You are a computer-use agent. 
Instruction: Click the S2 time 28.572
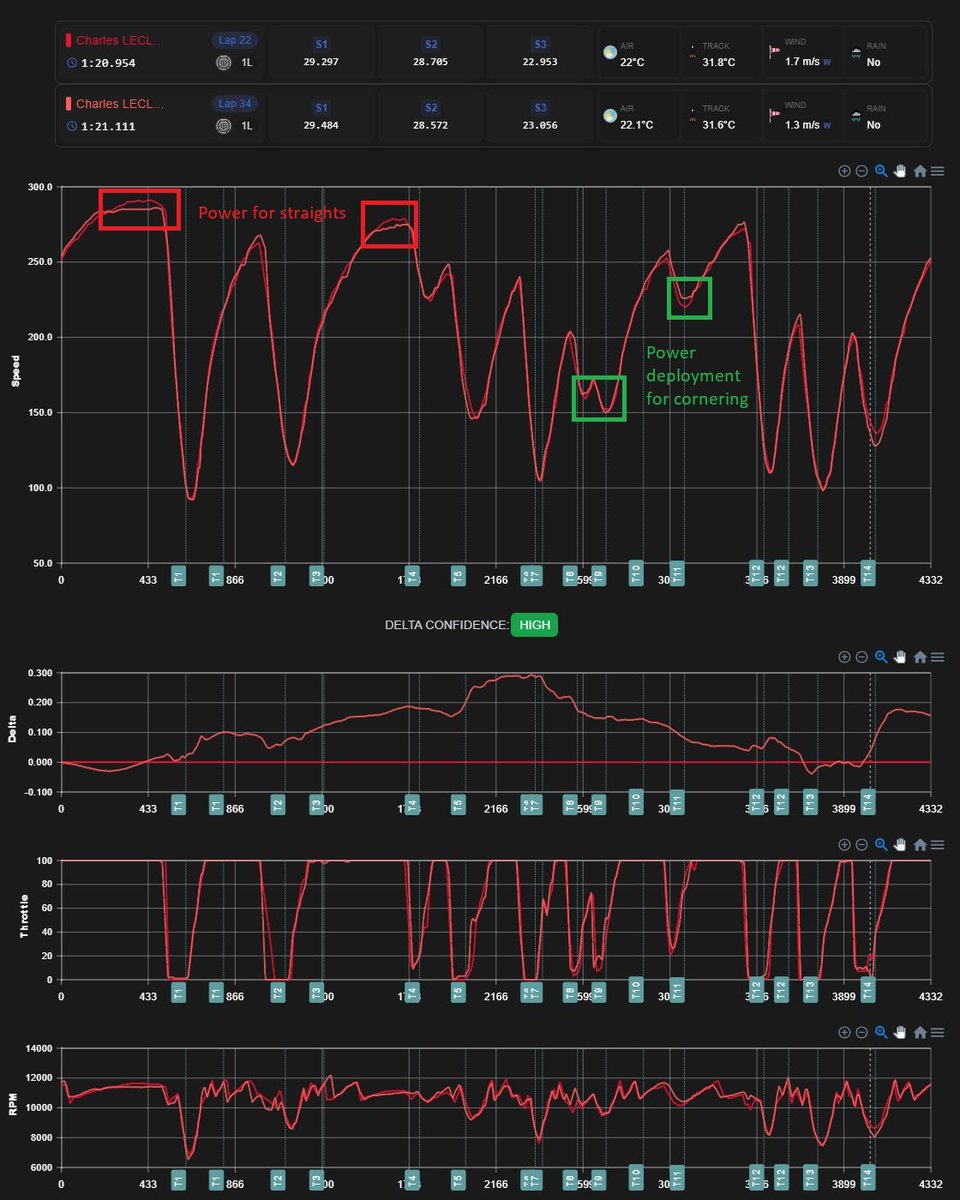pyautogui.click(x=431, y=124)
